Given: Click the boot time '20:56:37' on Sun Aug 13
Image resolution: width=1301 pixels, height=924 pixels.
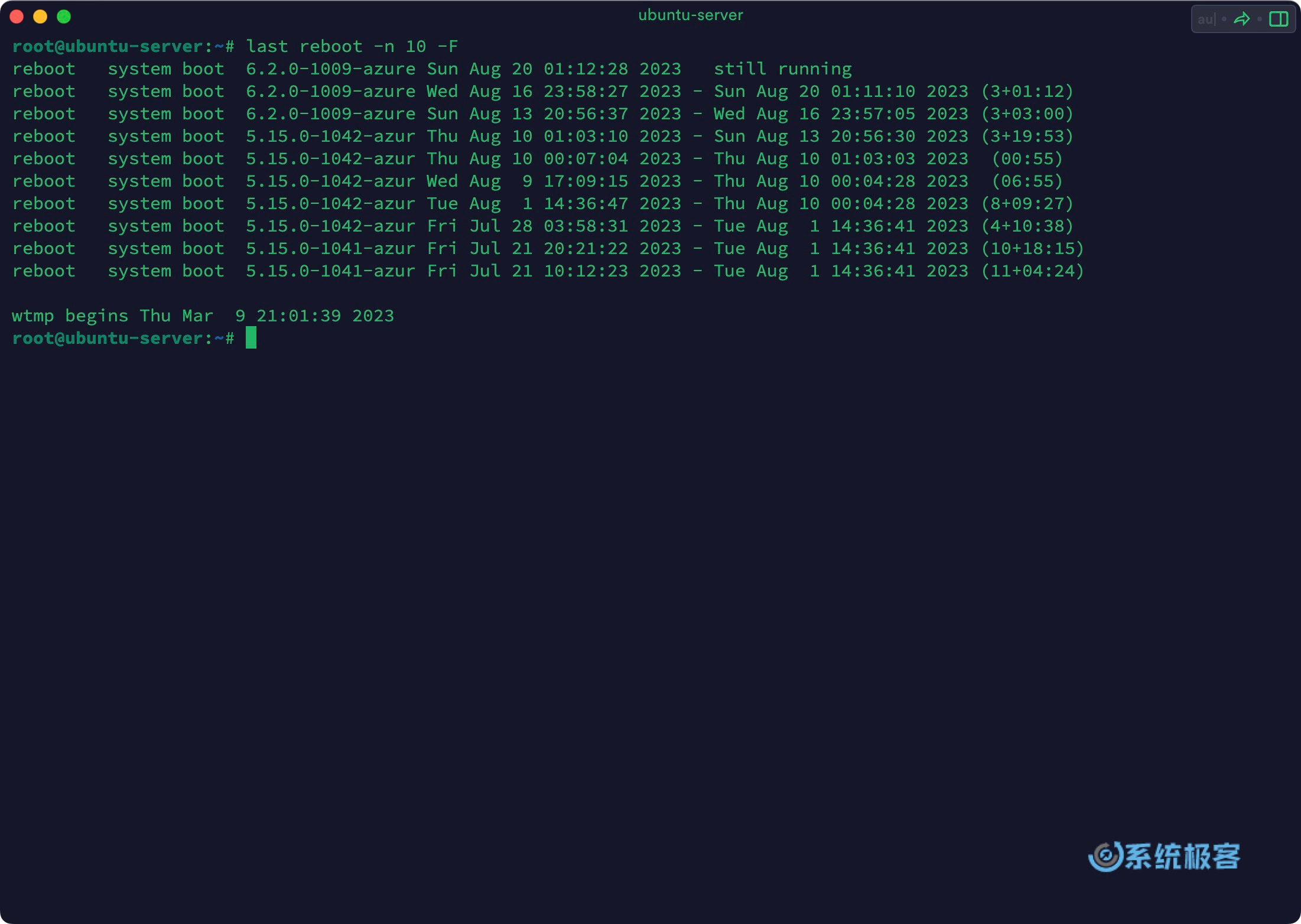Looking at the screenshot, I should point(586,113).
